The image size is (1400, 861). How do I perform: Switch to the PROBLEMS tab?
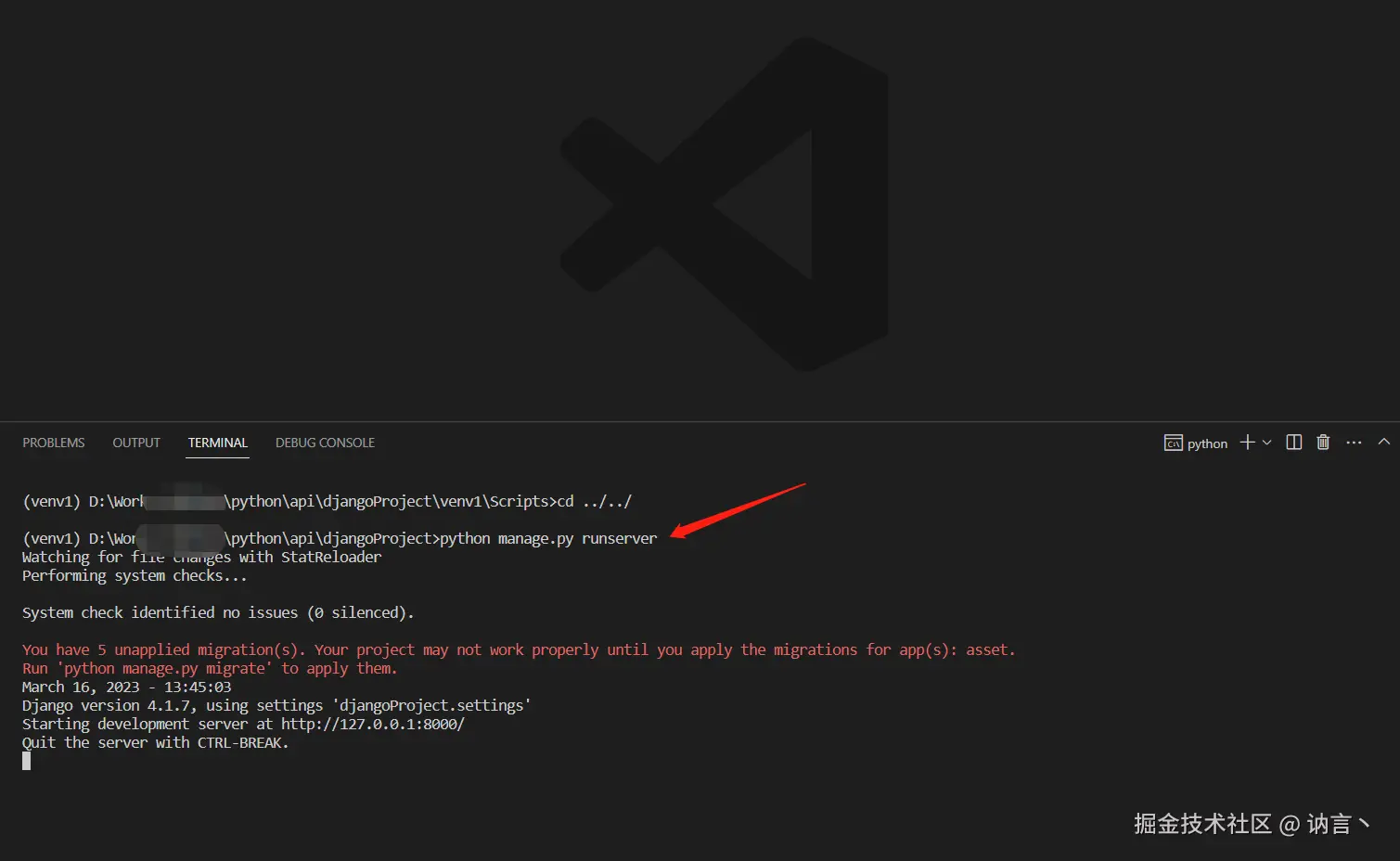click(x=54, y=443)
